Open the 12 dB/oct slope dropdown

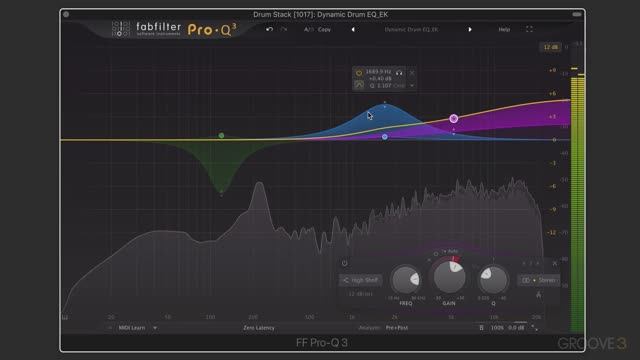tap(360, 294)
